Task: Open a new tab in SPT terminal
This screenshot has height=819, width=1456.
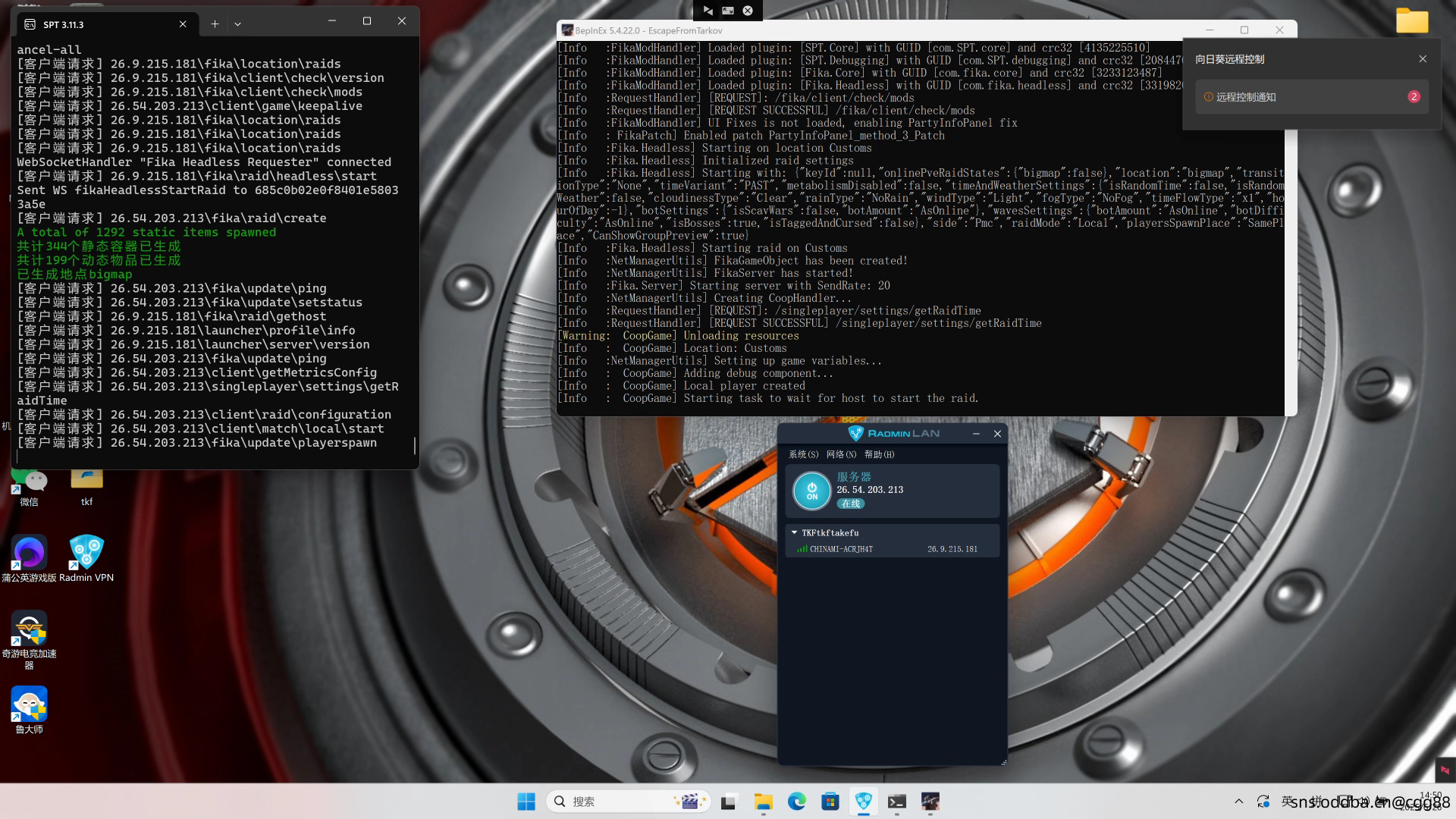Action: tap(215, 24)
